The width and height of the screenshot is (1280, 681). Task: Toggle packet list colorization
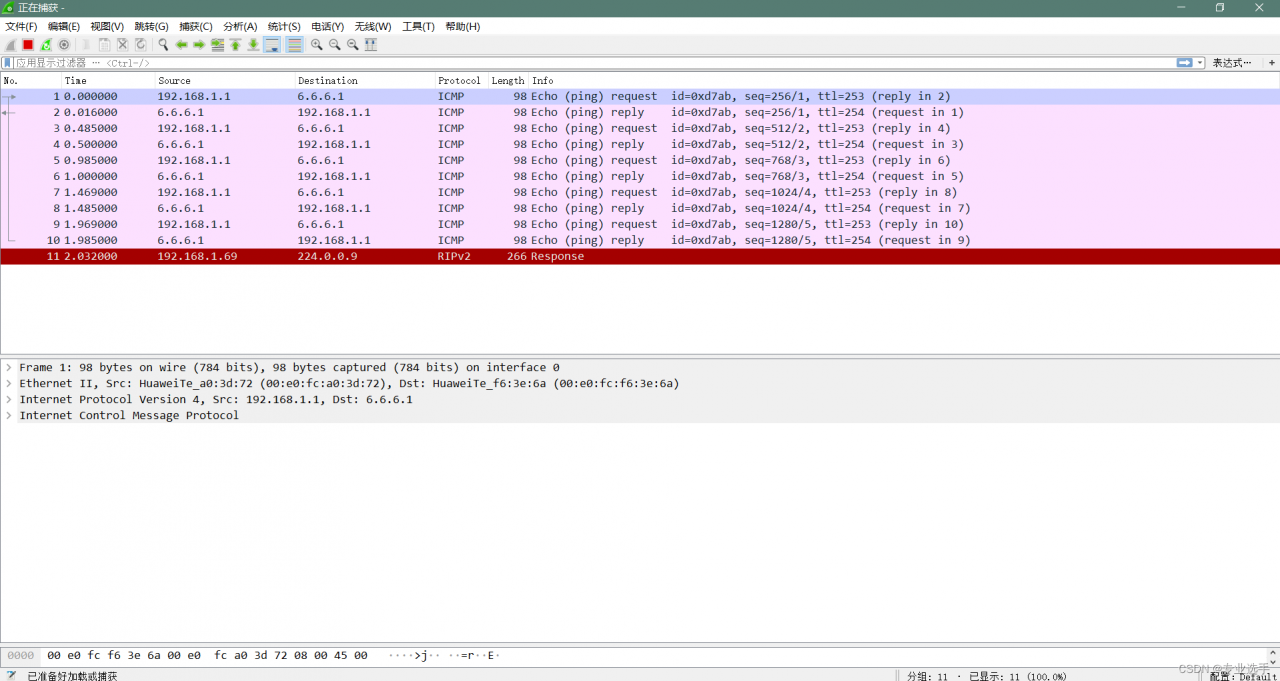[295, 45]
